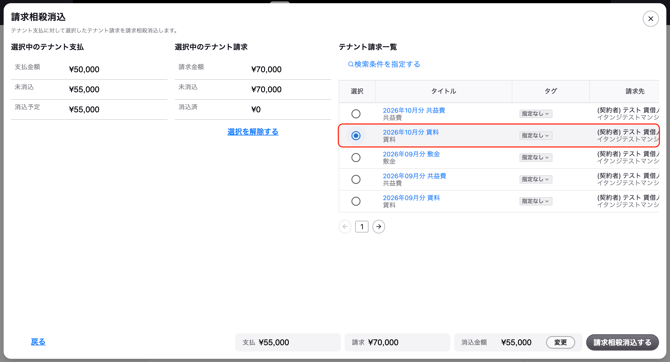The image size is (670, 362).
Task: Click the 請求金額 value ¥70,000
Action: 266,69
